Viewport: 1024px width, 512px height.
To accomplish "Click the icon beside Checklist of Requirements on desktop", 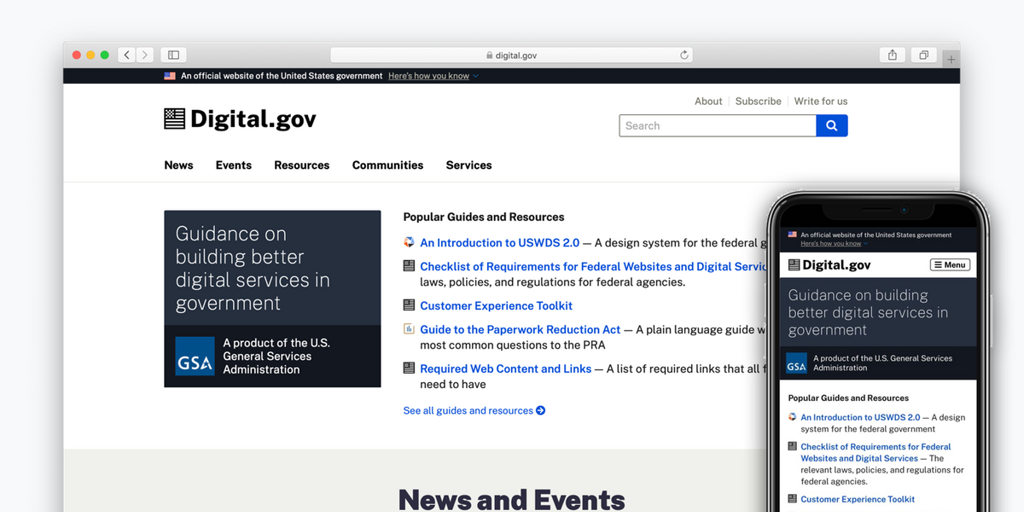I will (x=409, y=266).
